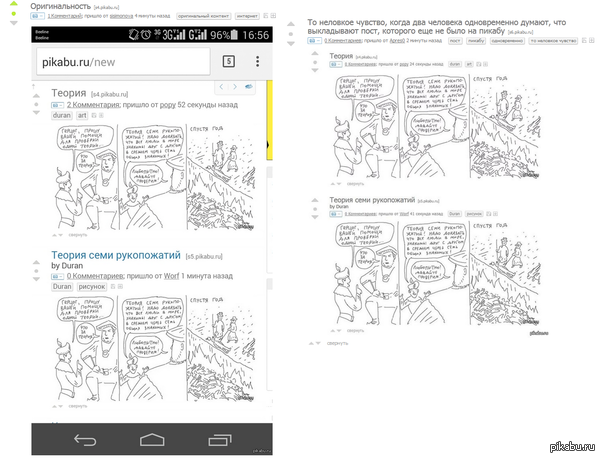Viewport: 600px width, 458px height.
Task: Open comic image of the 1 минута назад post
Action: click(x=155, y=348)
